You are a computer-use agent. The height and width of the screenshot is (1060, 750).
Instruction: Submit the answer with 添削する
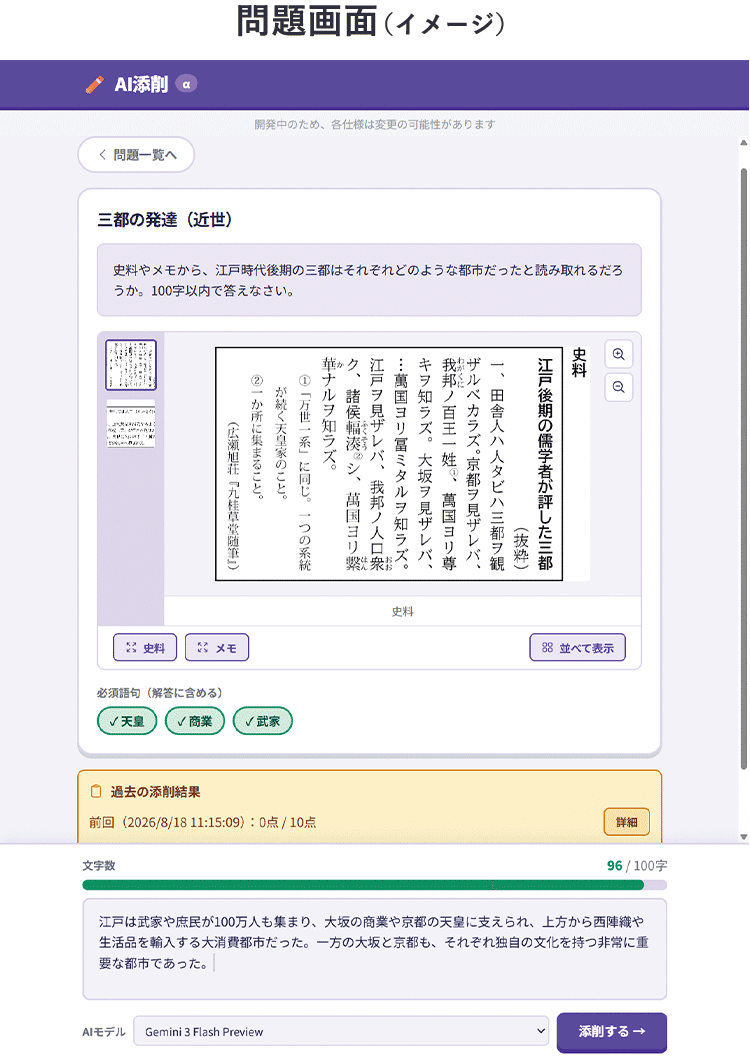pos(612,1032)
